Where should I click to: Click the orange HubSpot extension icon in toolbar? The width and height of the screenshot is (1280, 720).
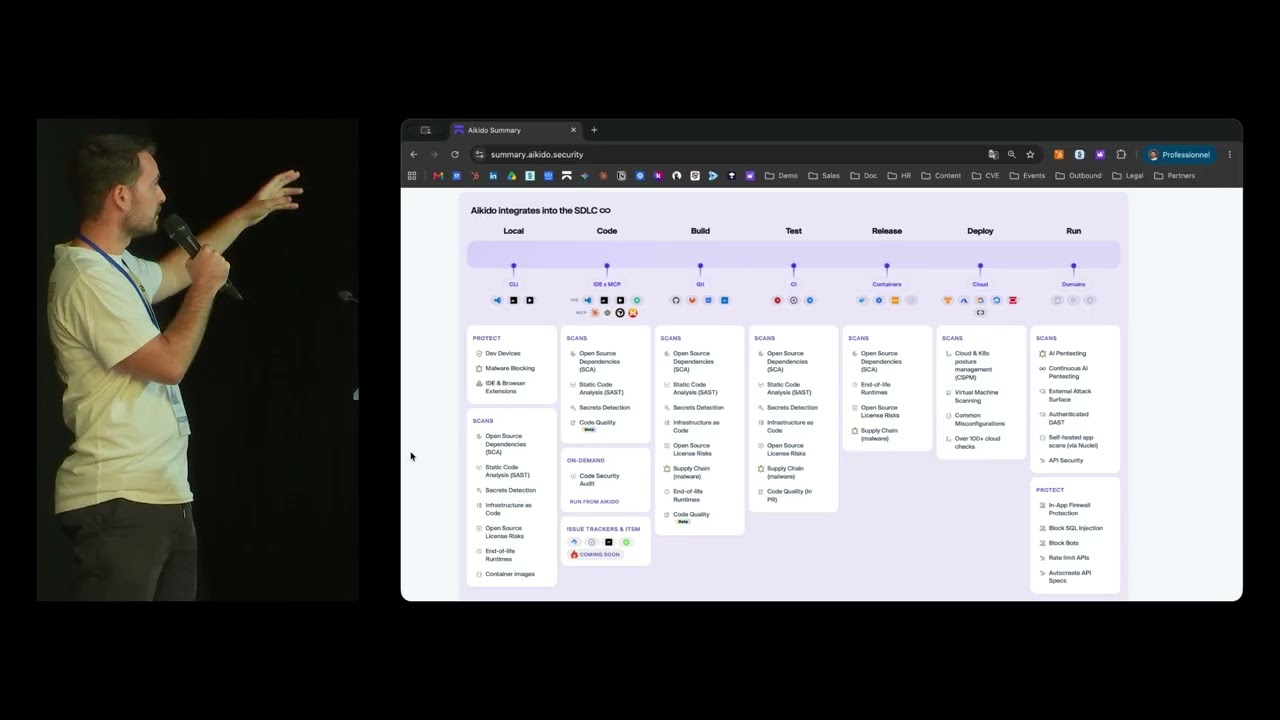[x=1059, y=155]
